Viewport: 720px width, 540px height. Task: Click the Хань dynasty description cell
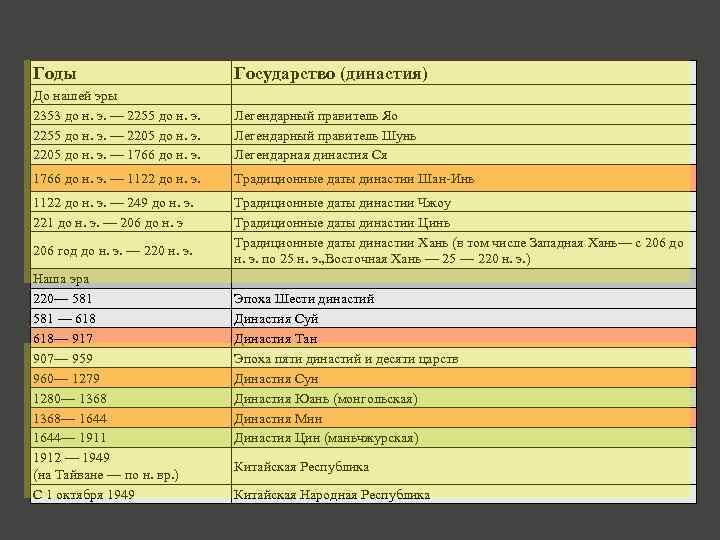click(x=464, y=250)
